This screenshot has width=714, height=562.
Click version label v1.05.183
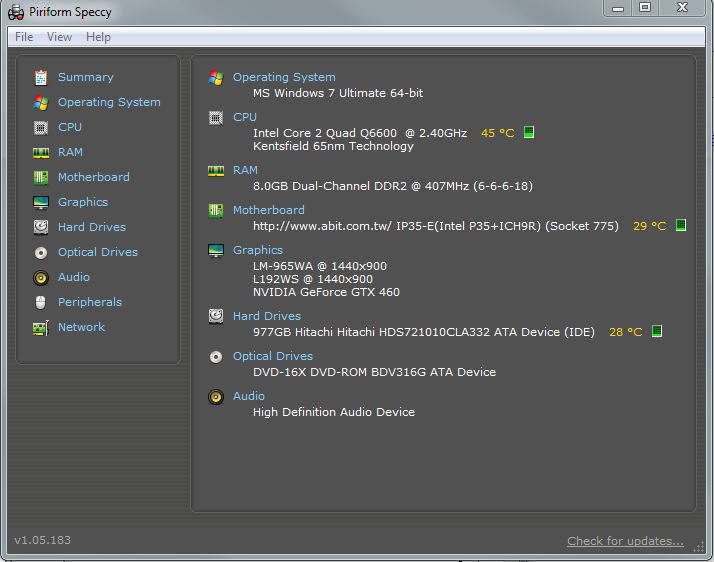(43, 540)
